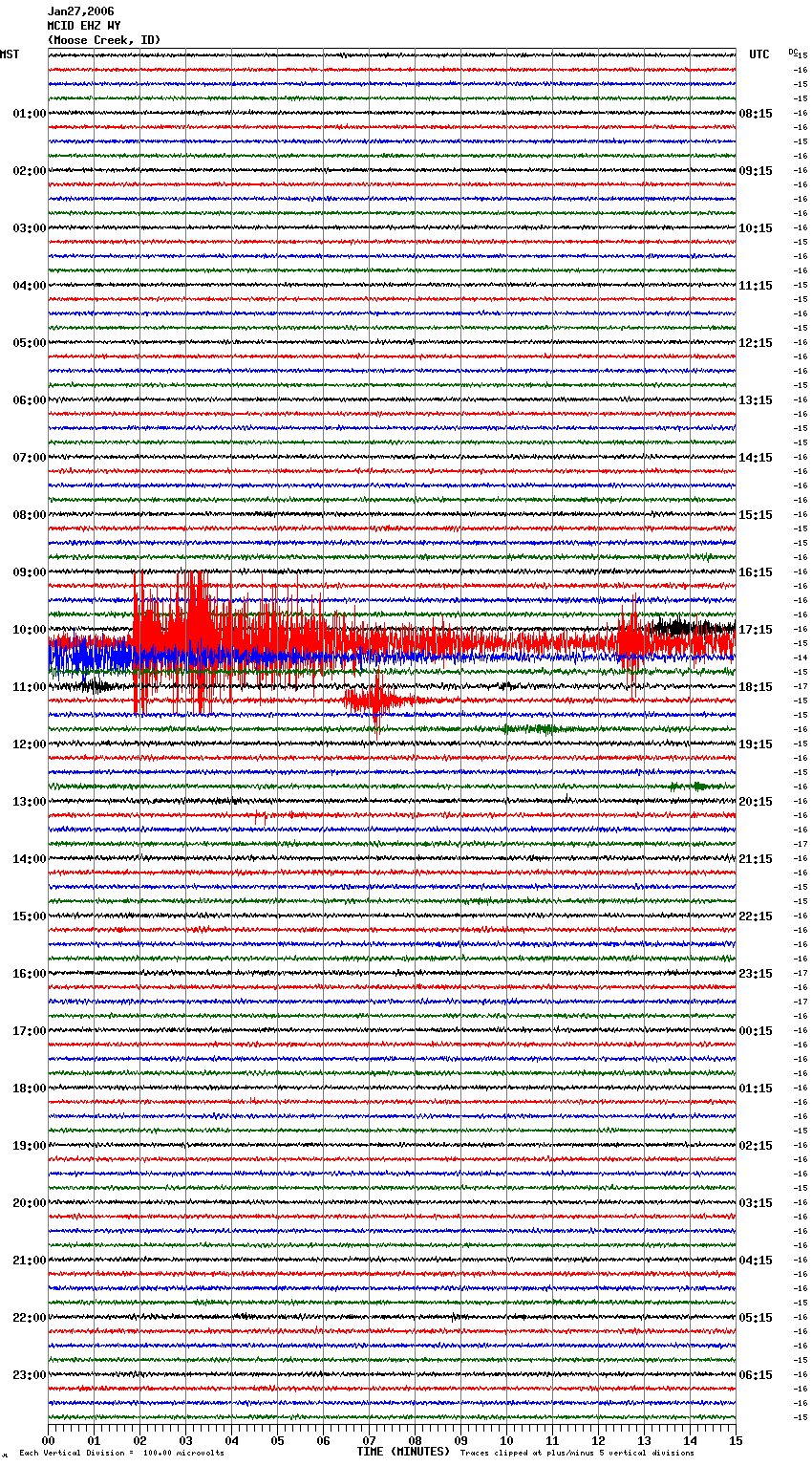Select the 15:00 MST time label
Screen dimensions: 812x1466
point(30,916)
